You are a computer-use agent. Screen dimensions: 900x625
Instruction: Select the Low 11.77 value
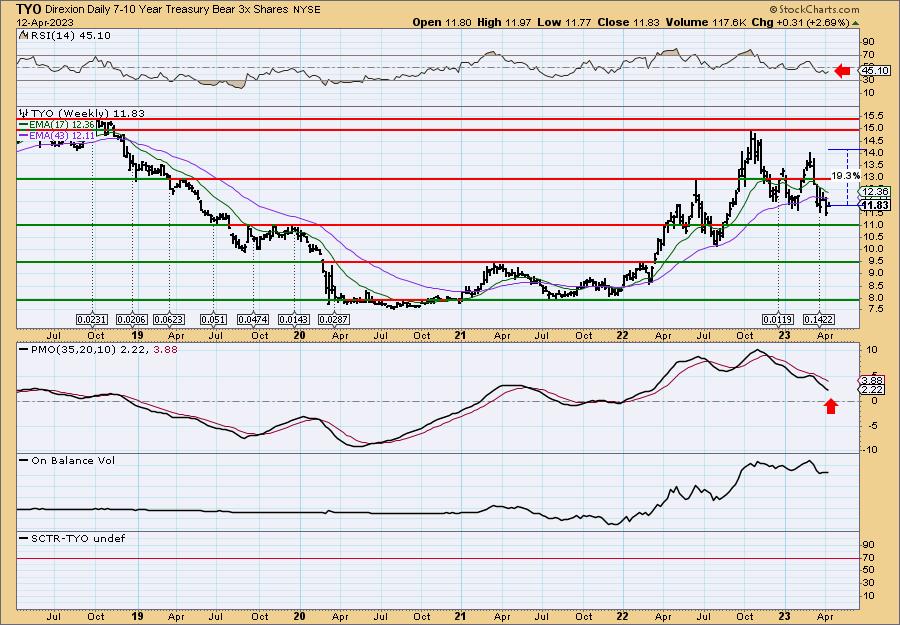[x=564, y=22]
